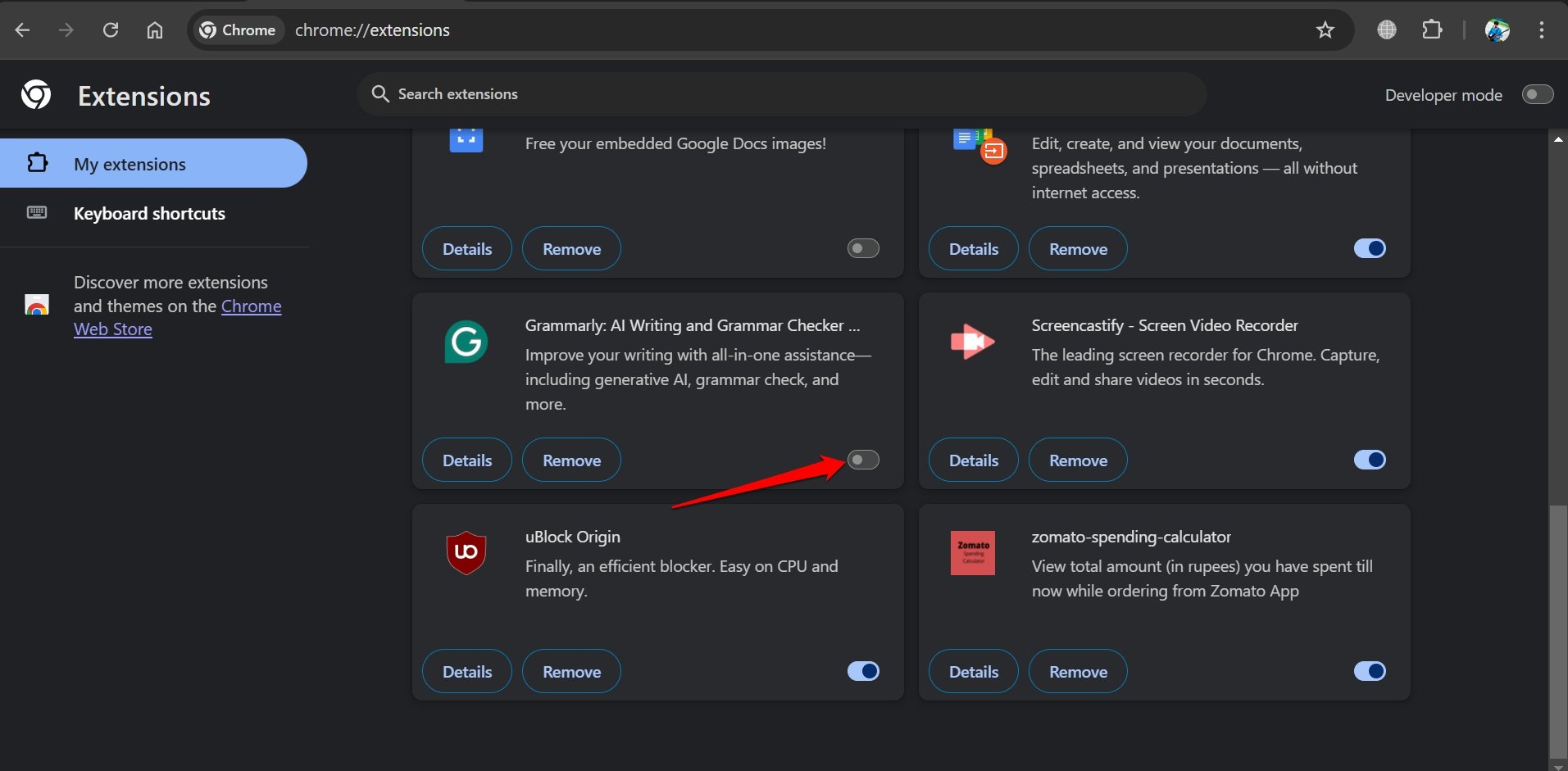1568x771 pixels.
Task: Remove the uBlock Origin extension
Action: click(571, 672)
